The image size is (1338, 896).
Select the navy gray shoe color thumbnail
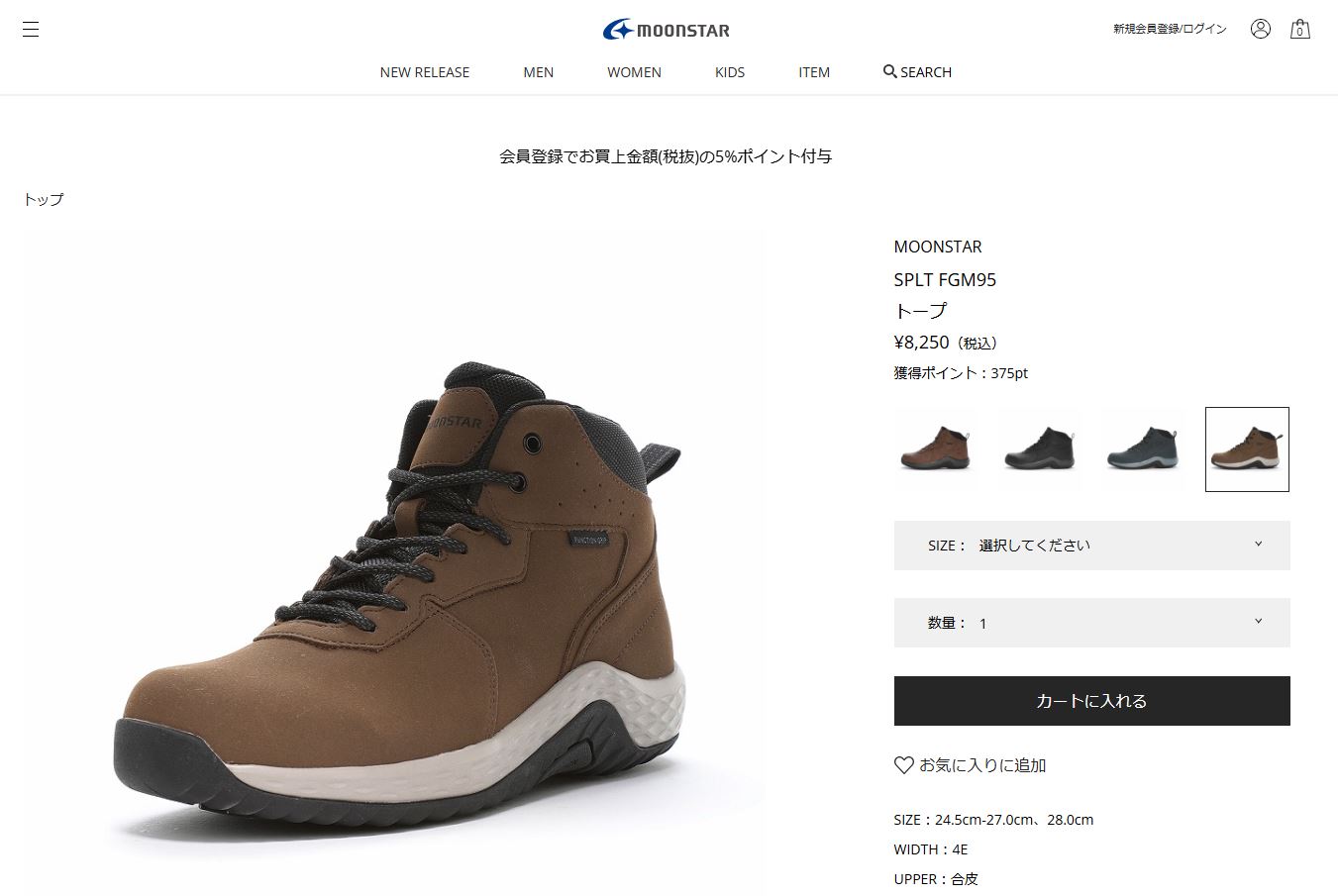[x=1143, y=448]
